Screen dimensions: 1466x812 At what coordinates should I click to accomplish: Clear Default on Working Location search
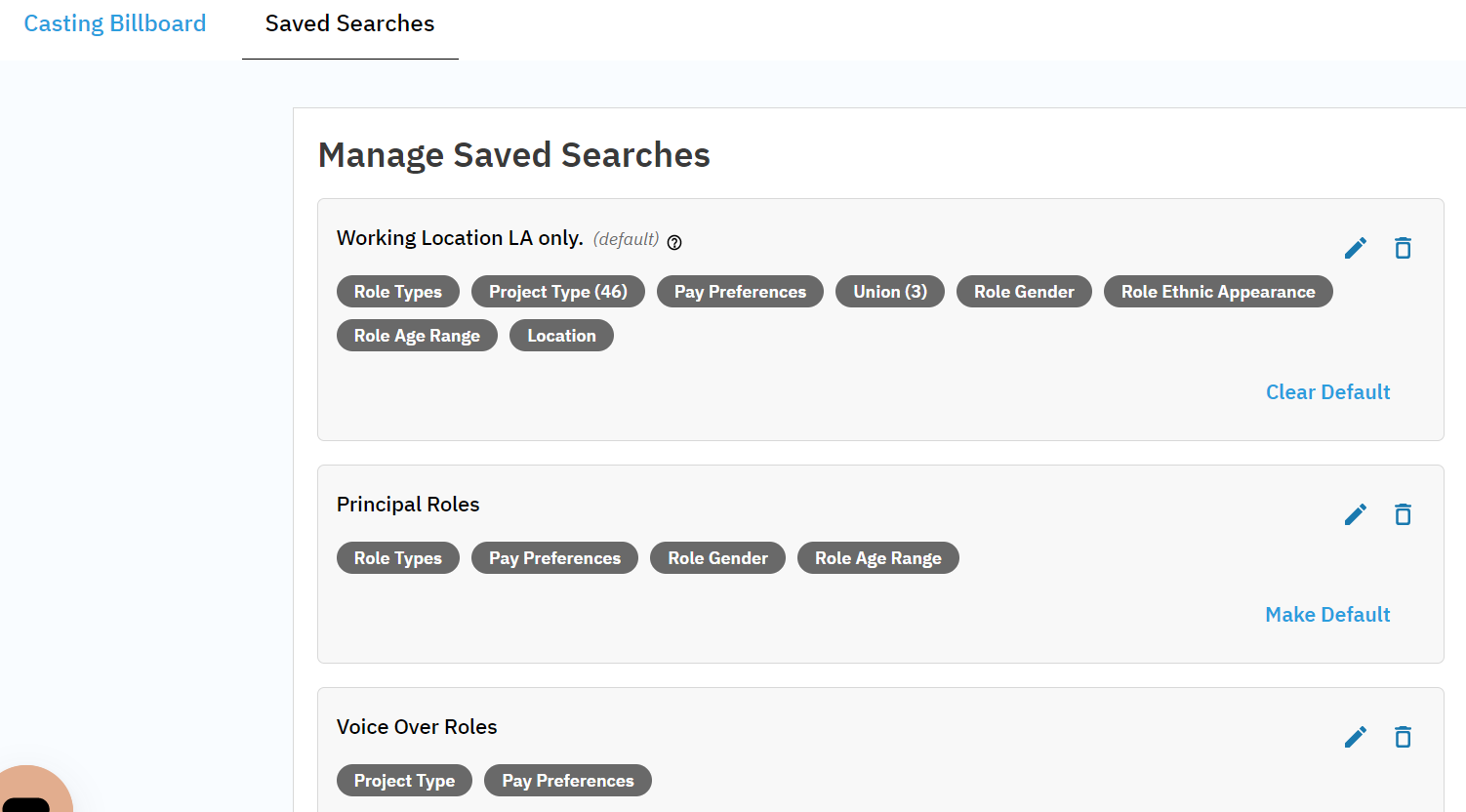[x=1327, y=392]
